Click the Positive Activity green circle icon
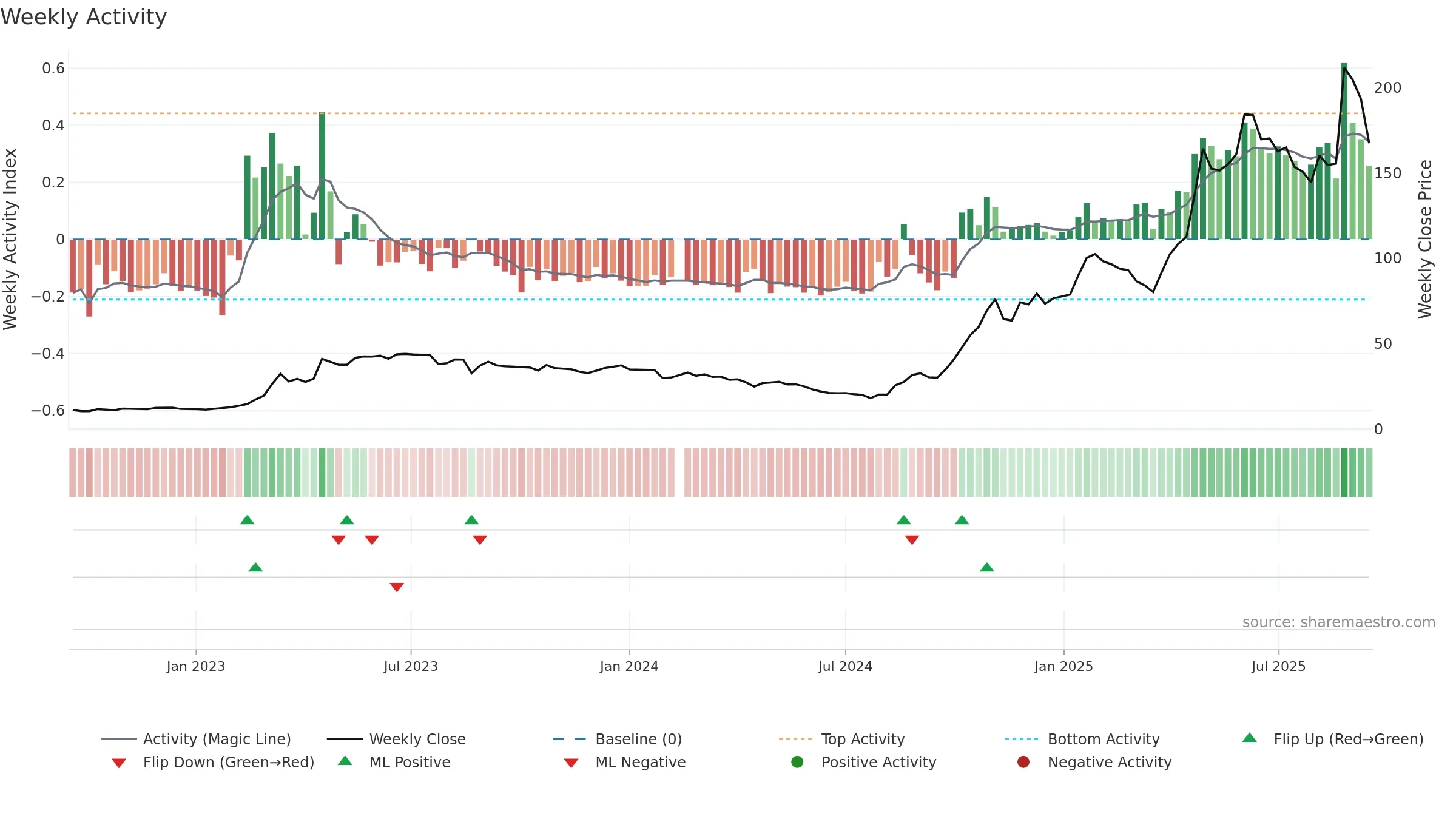Screen dimensions: 1456x819 coord(797,762)
